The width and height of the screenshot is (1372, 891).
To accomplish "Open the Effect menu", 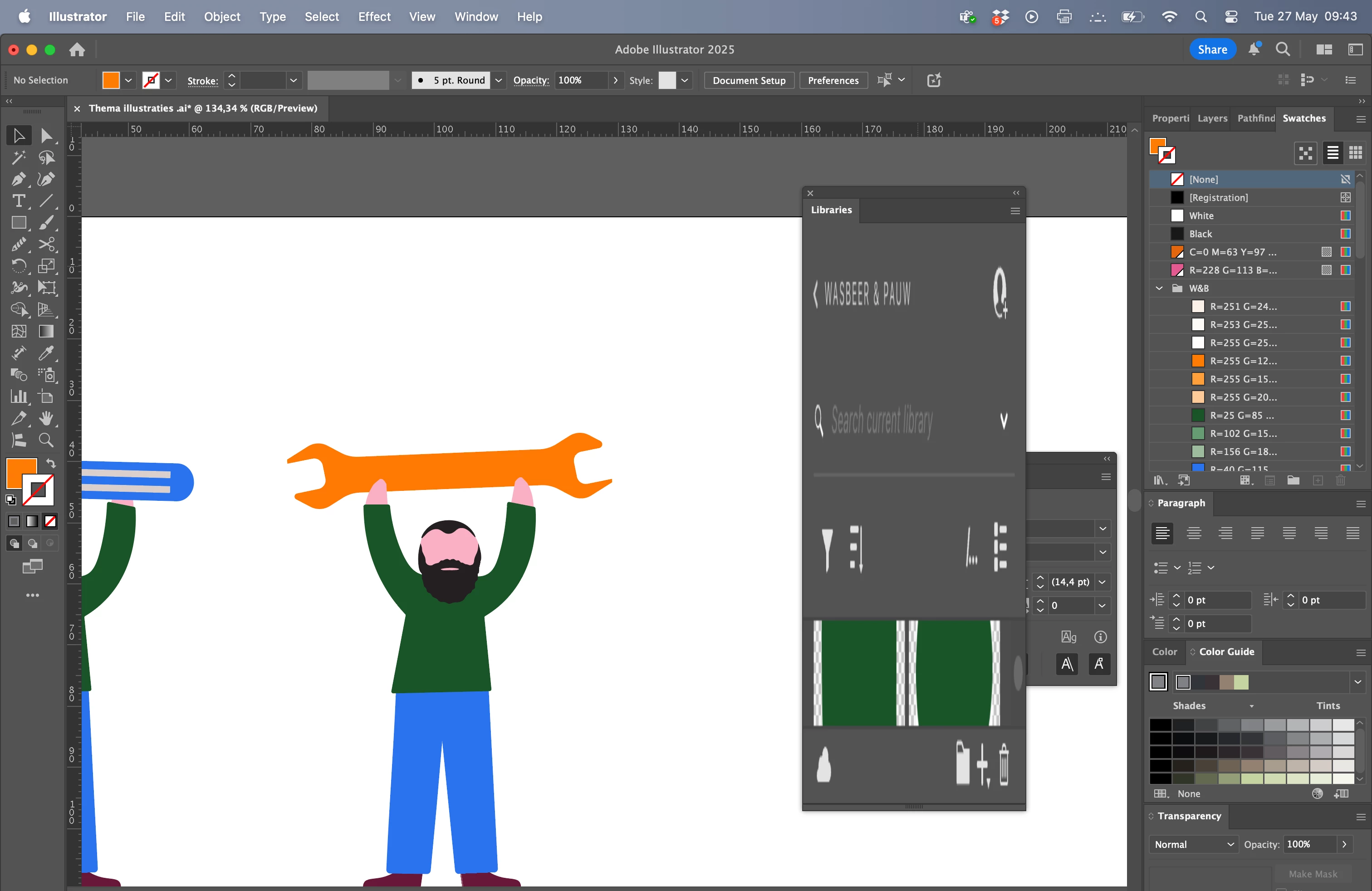I will pyautogui.click(x=374, y=17).
